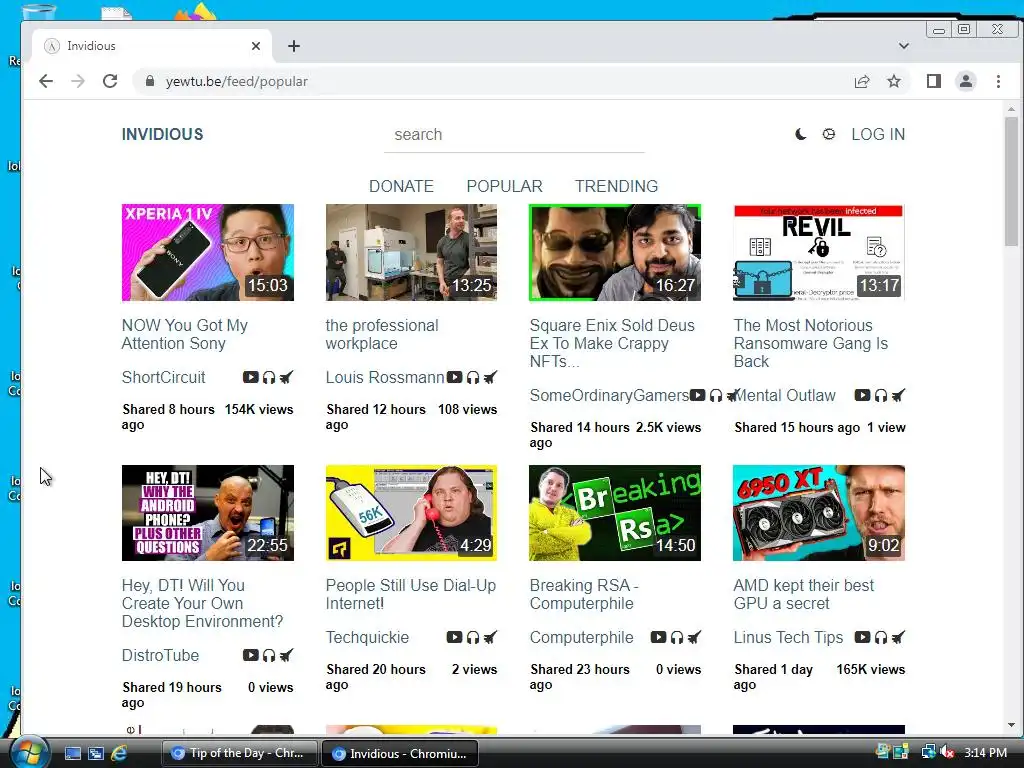Watch SomeOrdinaryGamers video on YouTube icon

pos(697,395)
